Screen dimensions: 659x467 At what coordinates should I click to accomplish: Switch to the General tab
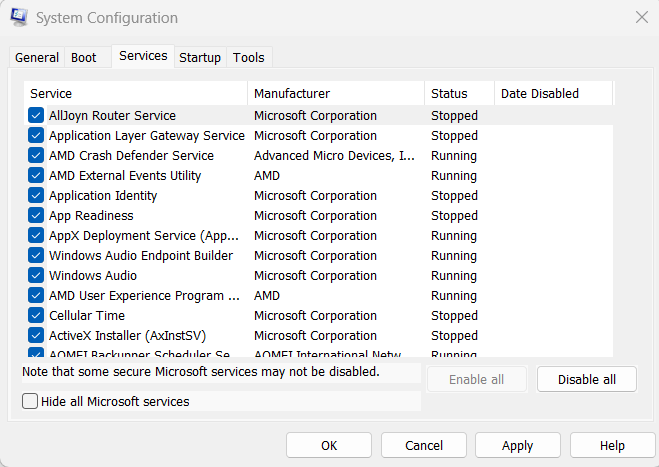tap(37, 58)
